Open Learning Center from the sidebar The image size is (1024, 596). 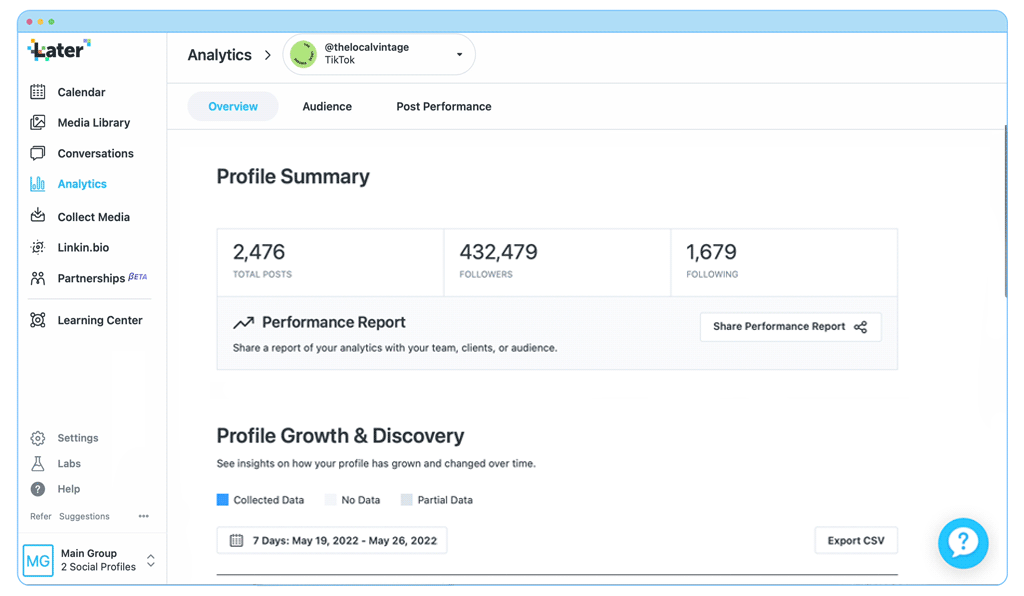coord(99,320)
